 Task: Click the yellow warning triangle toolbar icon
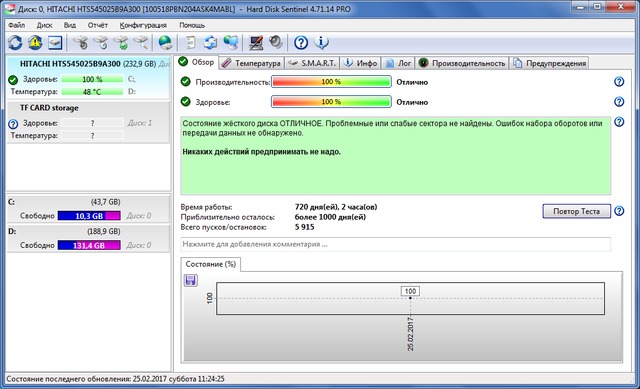point(35,42)
